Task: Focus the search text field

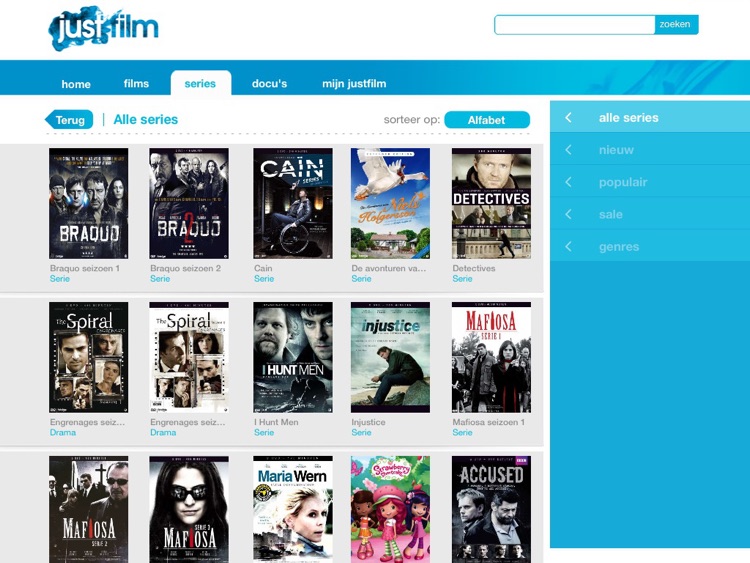Action: [574, 25]
